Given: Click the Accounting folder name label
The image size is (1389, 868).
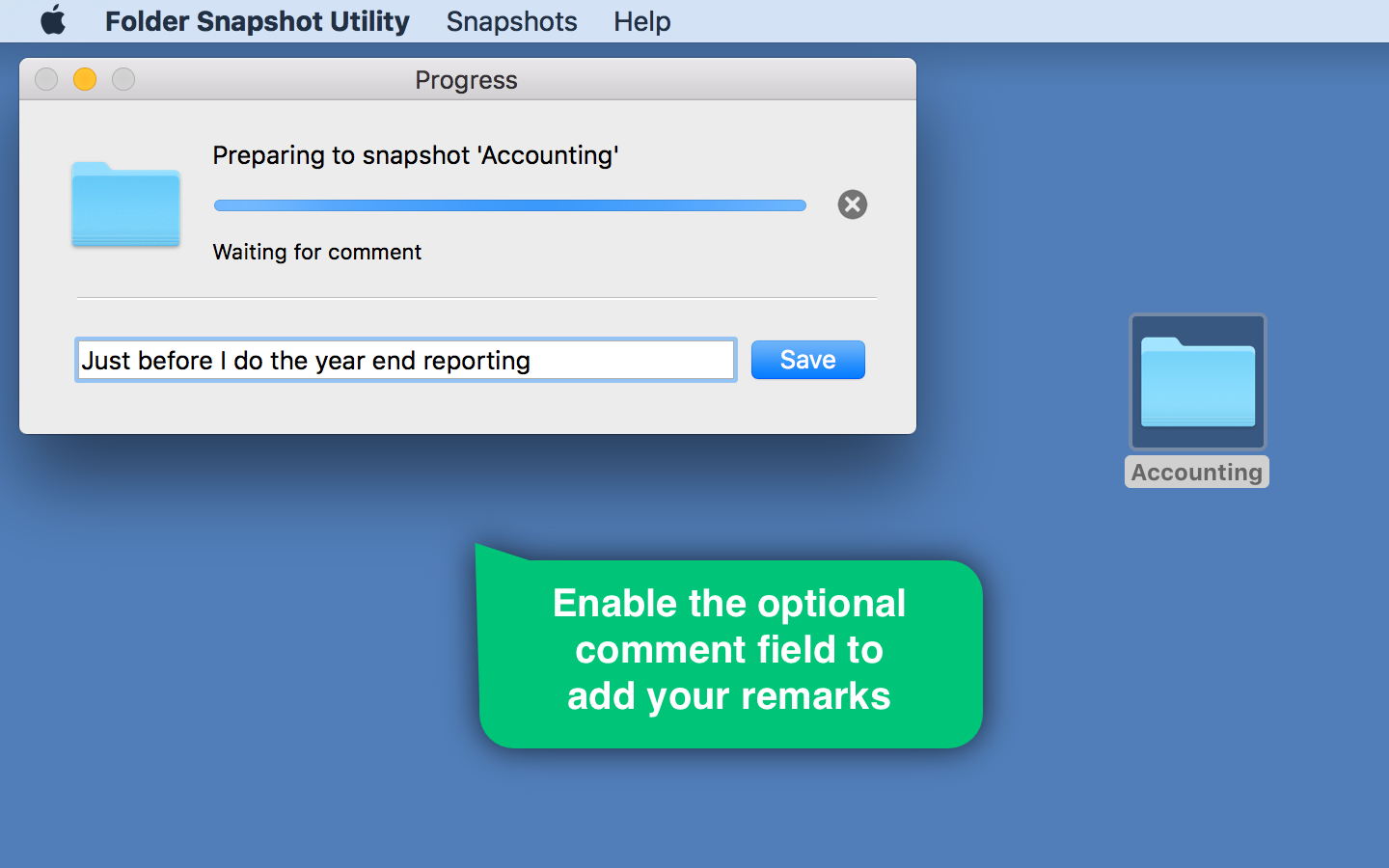Looking at the screenshot, I should (x=1196, y=473).
